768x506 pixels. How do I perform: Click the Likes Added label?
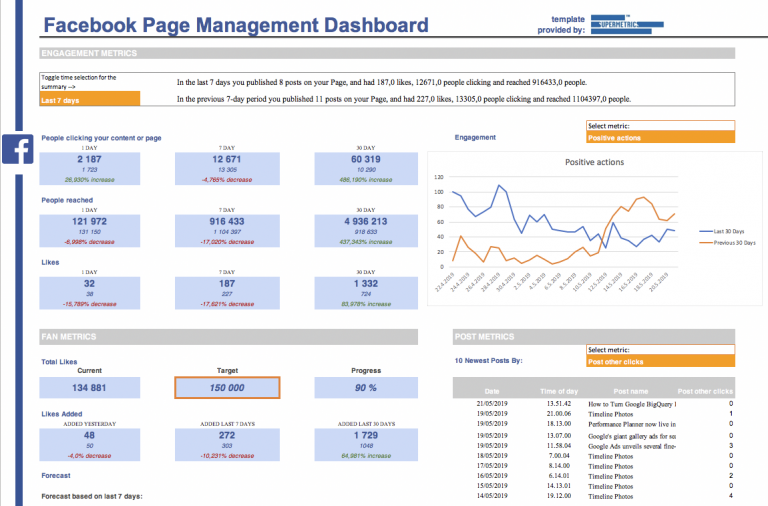62,414
